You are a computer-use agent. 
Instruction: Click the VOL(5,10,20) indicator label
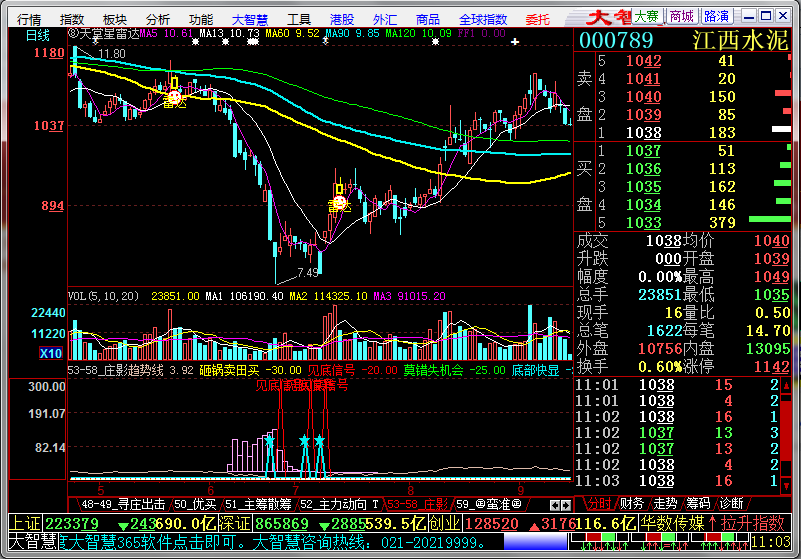[x=104, y=296]
